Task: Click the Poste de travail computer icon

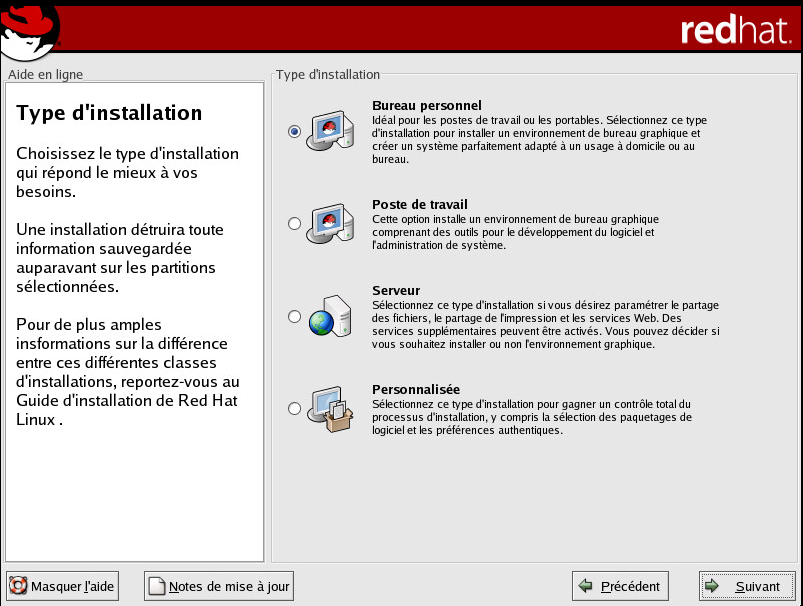Action: click(330, 224)
